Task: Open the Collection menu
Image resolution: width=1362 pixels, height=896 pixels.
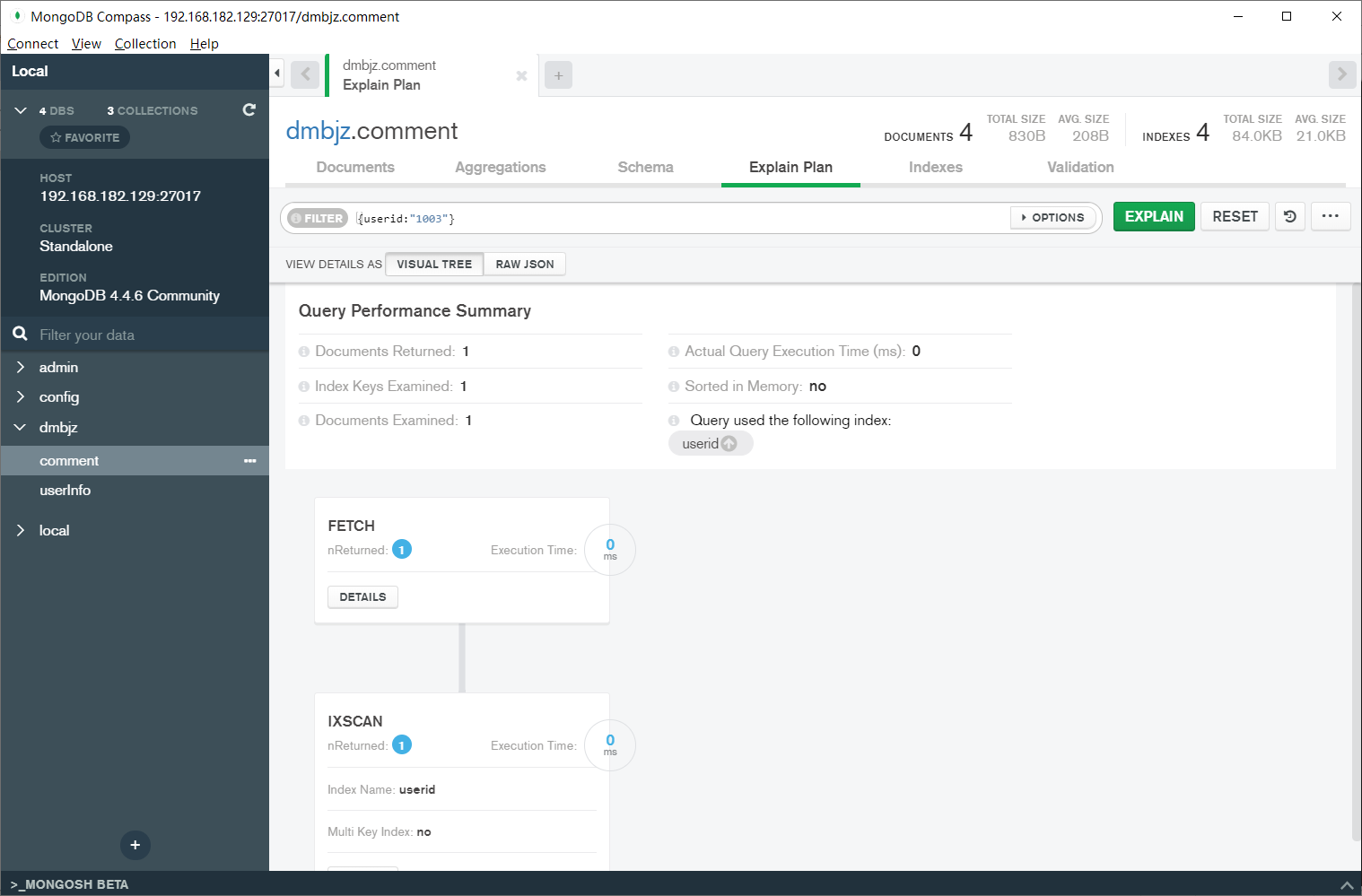Action: [145, 43]
